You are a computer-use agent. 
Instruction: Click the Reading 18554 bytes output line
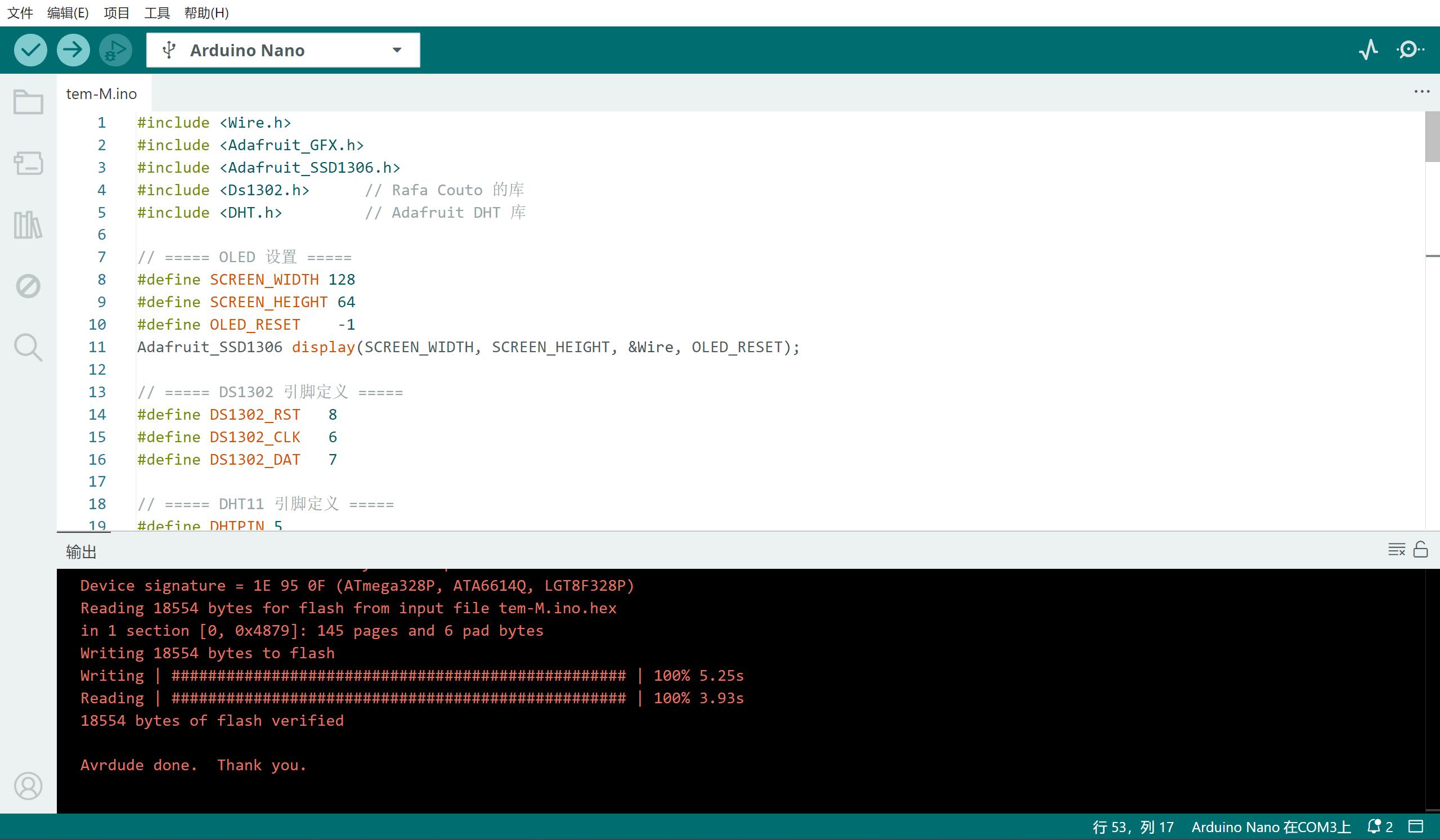click(348, 608)
